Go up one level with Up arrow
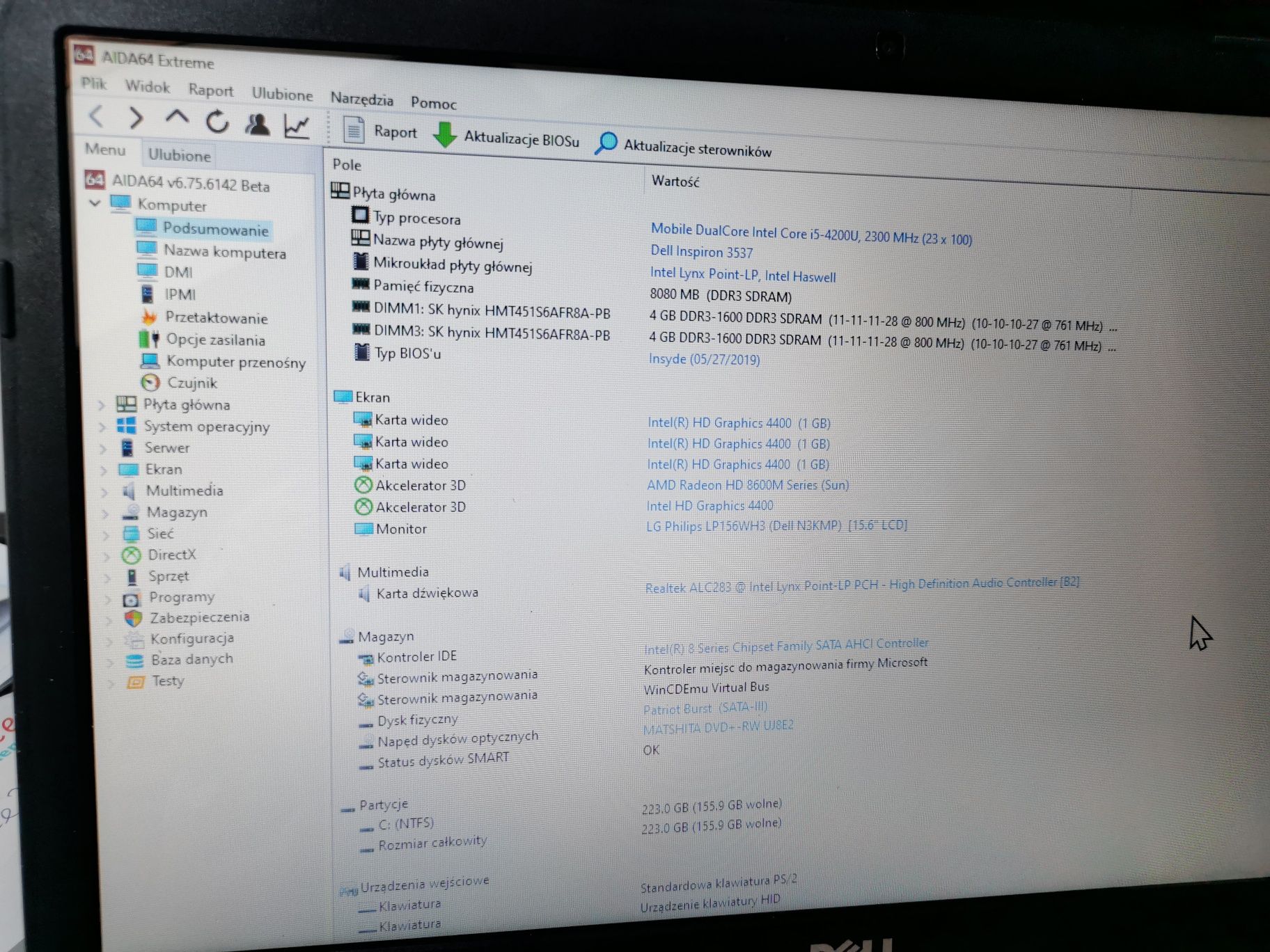Screen dimensions: 1270x952 (177, 116)
